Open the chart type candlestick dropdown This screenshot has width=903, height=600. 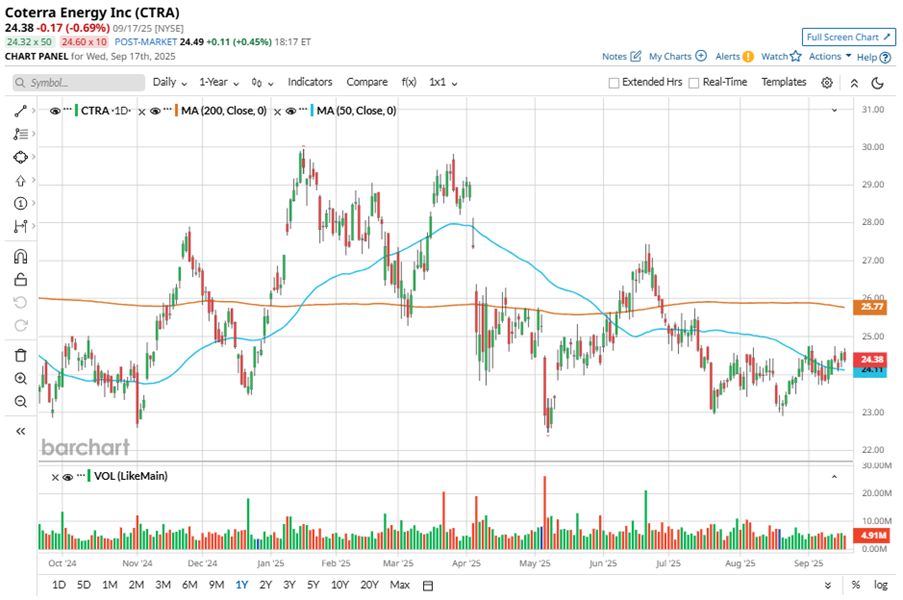click(x=262, y=83)
